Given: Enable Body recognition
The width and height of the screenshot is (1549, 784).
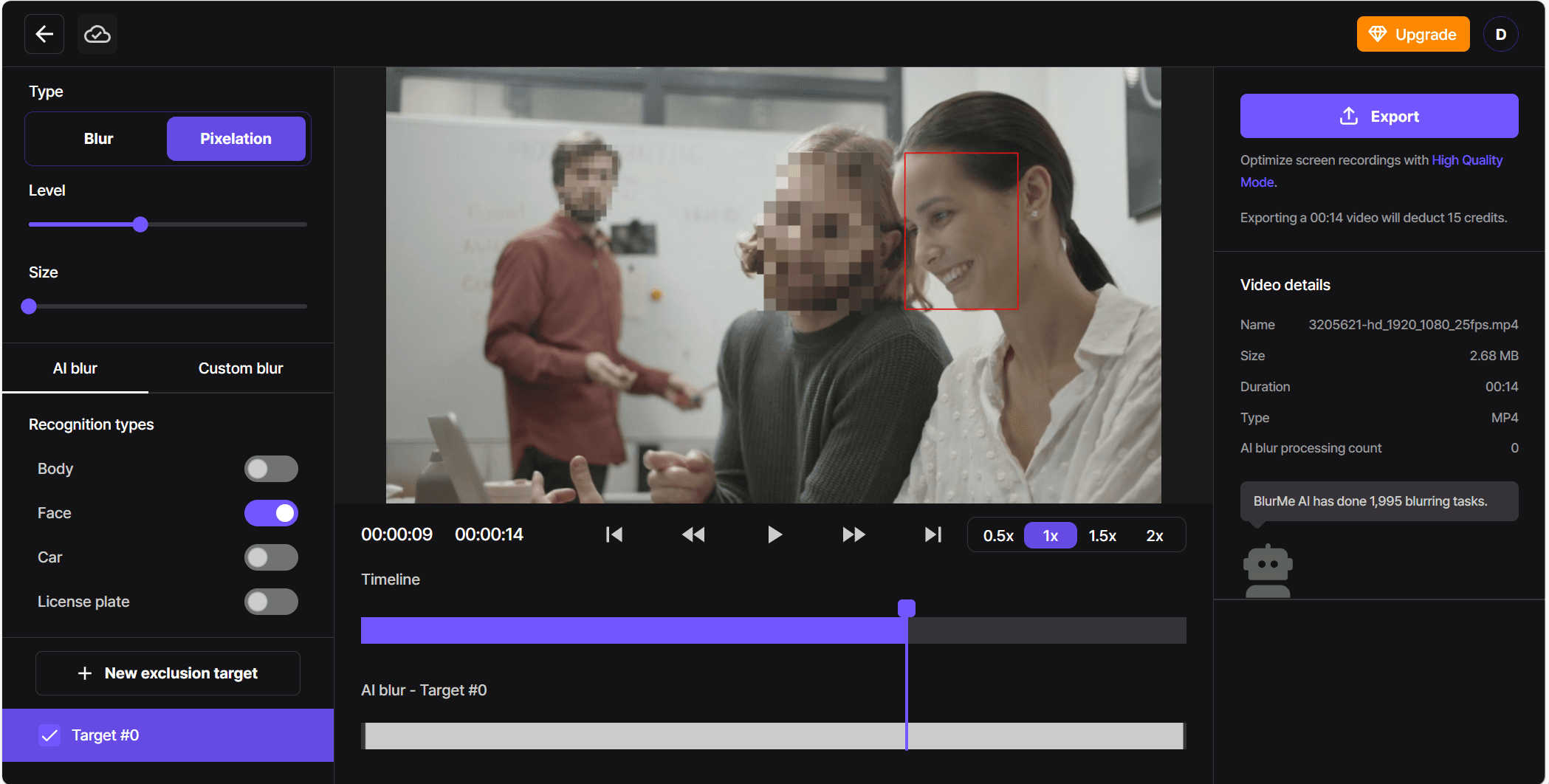Looking at the screenshot, I should point(271,468).
